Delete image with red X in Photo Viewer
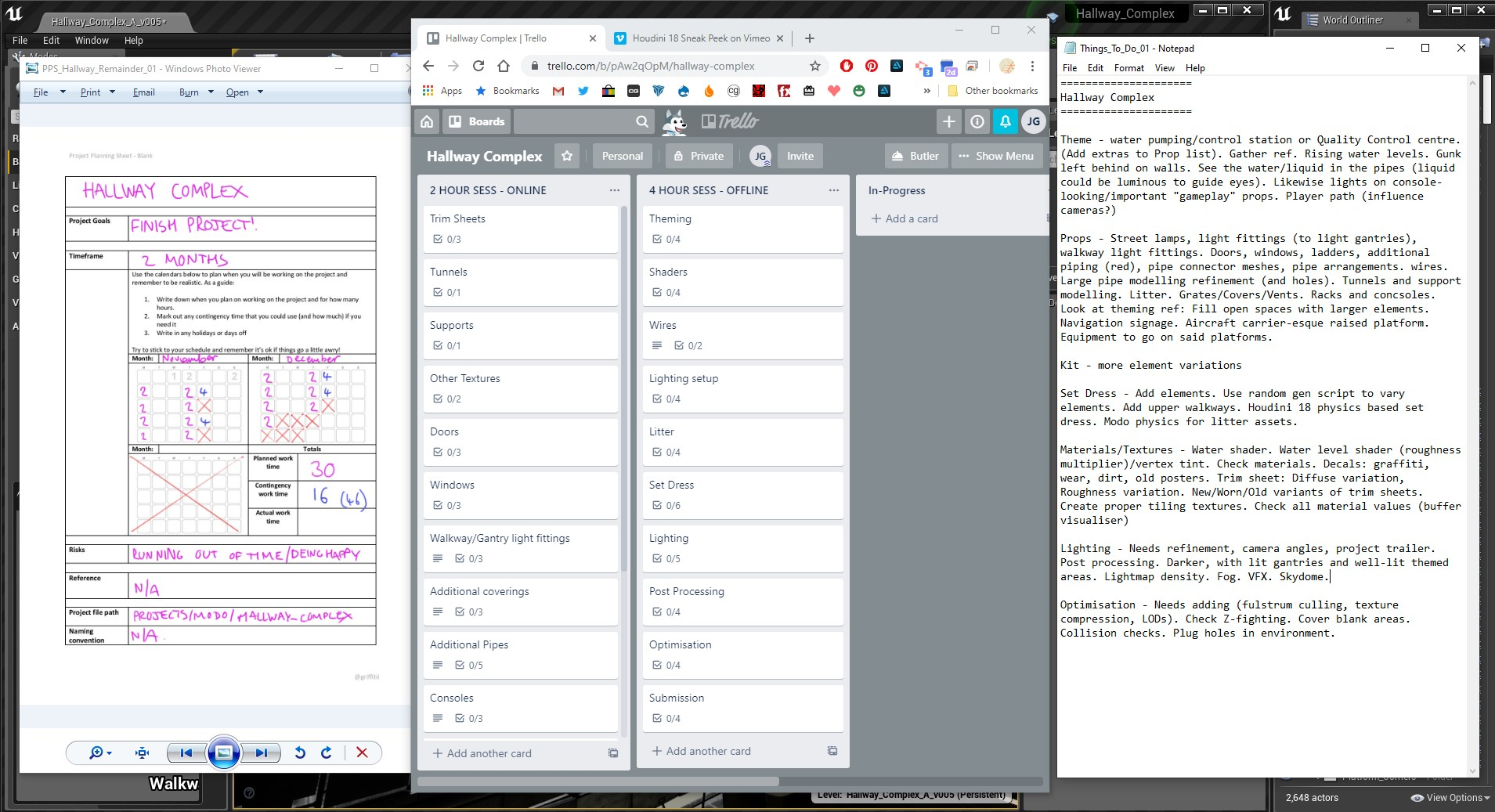The height and width of the screenshot is (812, 1495). [362, 752]
